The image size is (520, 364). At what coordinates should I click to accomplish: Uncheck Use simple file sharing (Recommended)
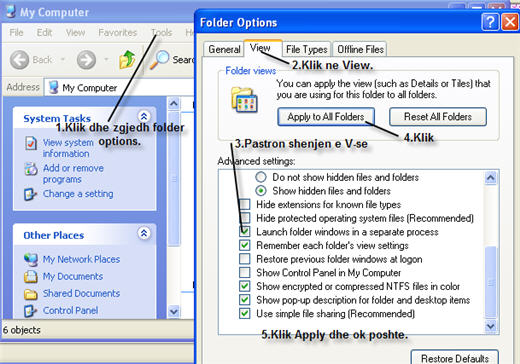pos(245,314)
